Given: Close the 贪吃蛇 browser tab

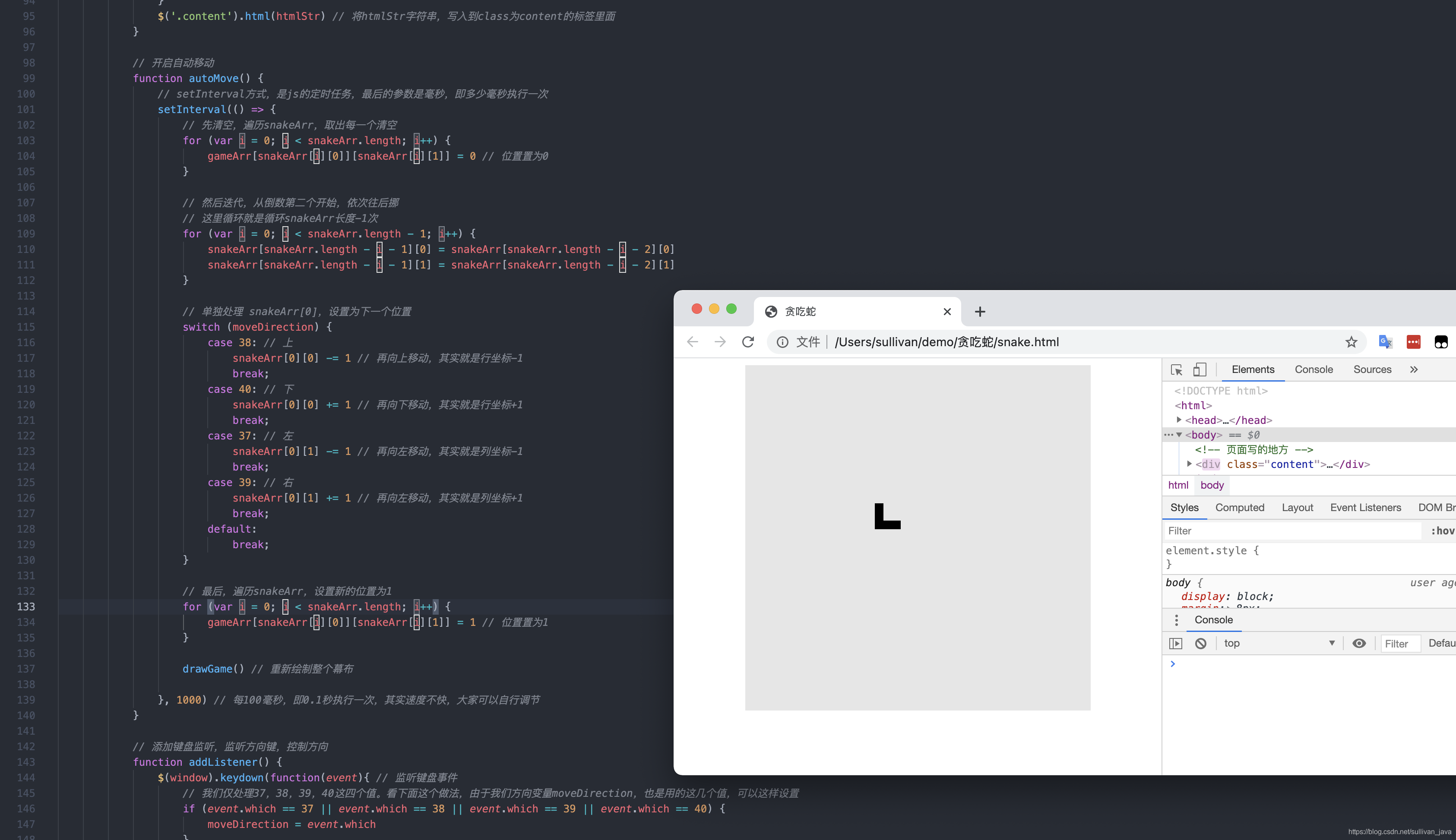Looking at the screenshot, I should point(947,312).
